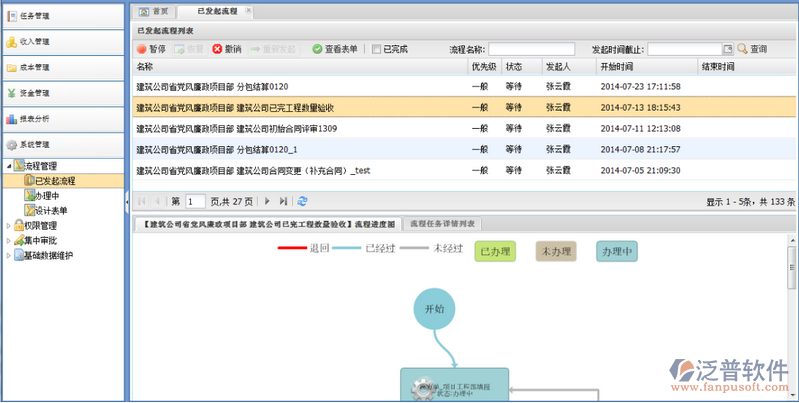
Task: Click the 撤销 cancel button
Action: 227,49
